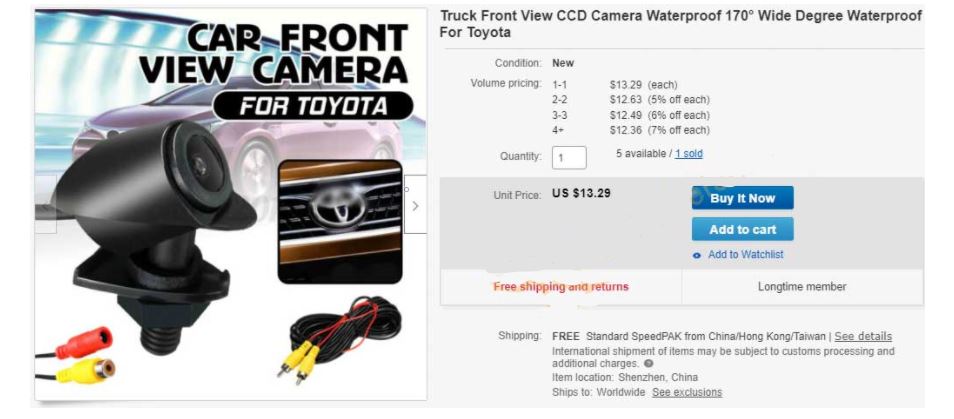Click the Truck Front View CCD Camera title
Image resolution: width=954 pixels, height=419 pixels.
click(681, 24)
